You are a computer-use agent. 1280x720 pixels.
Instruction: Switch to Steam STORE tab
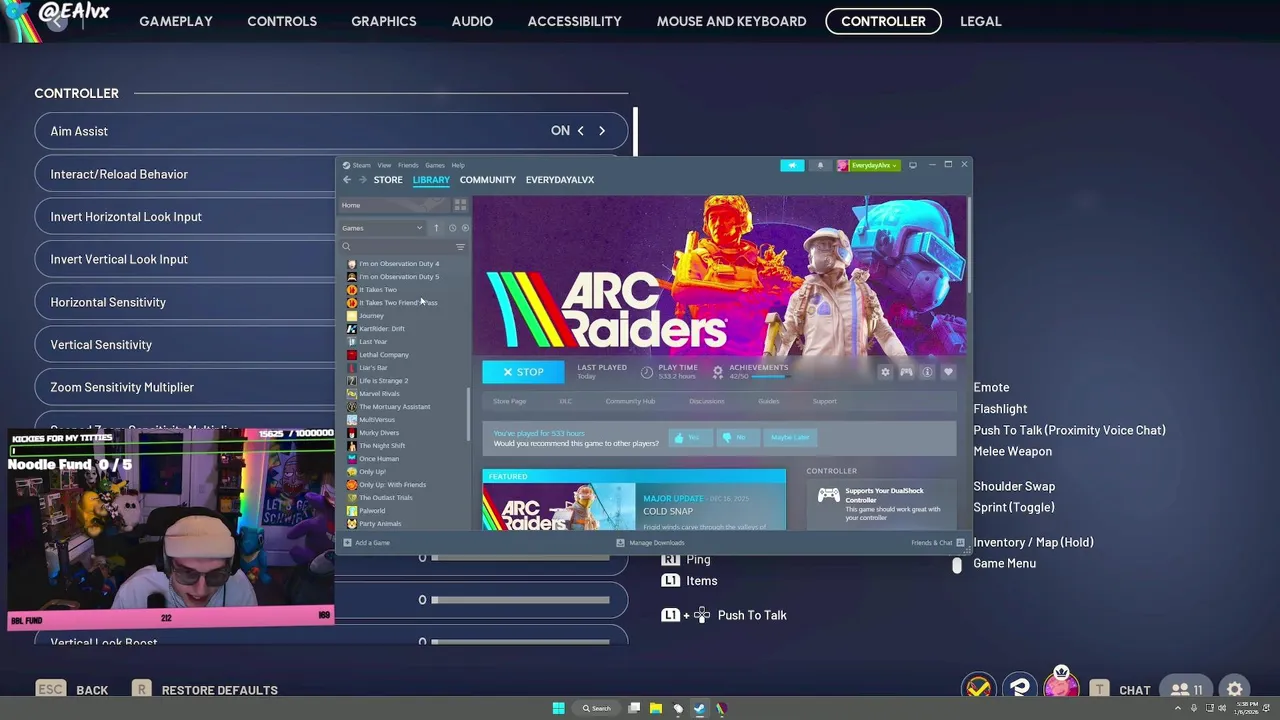pos(388,180)
